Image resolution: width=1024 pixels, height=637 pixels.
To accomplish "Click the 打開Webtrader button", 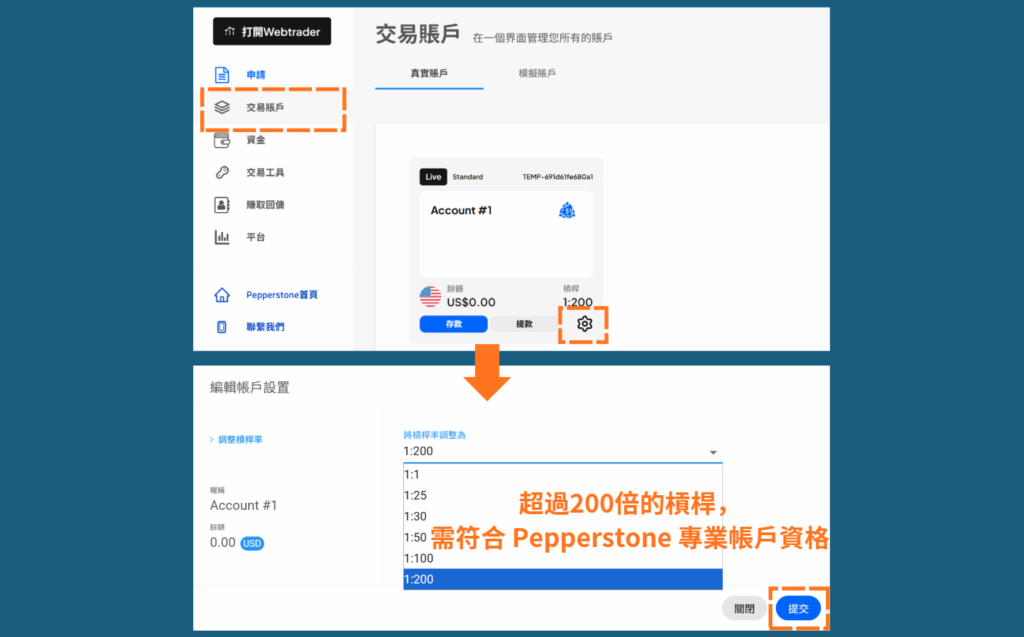I will 271,31.
